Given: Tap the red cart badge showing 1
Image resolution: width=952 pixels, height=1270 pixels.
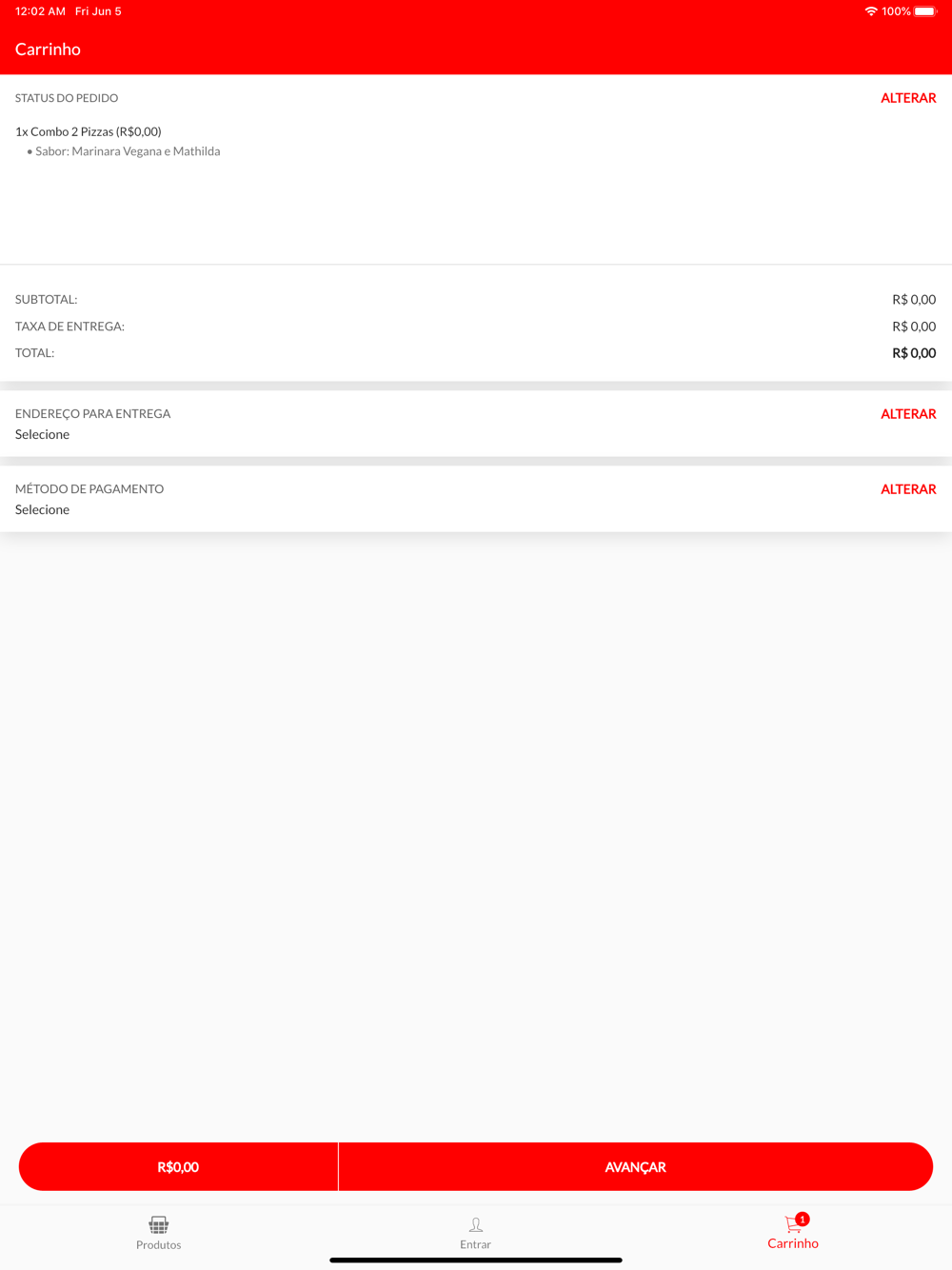Looking at the screenshot, I should pos(803,1219).
